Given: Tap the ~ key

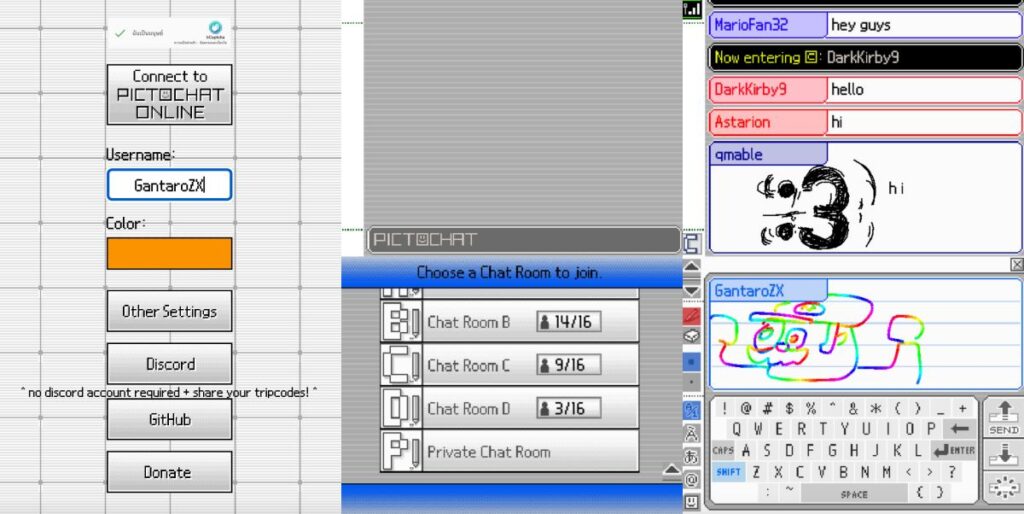Looking at the screenshot, I should tap(790, 490).
